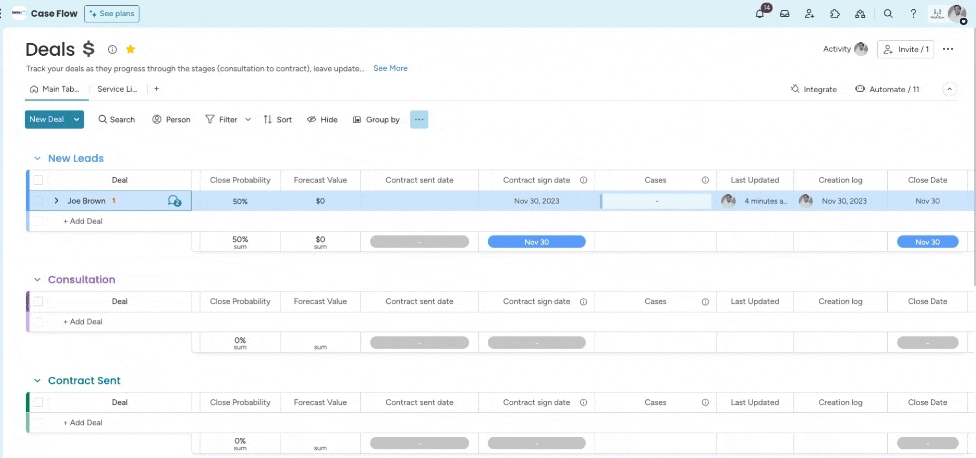Click the board info icon beside Deals
976x458 pixels.
[x=112, y=49]
